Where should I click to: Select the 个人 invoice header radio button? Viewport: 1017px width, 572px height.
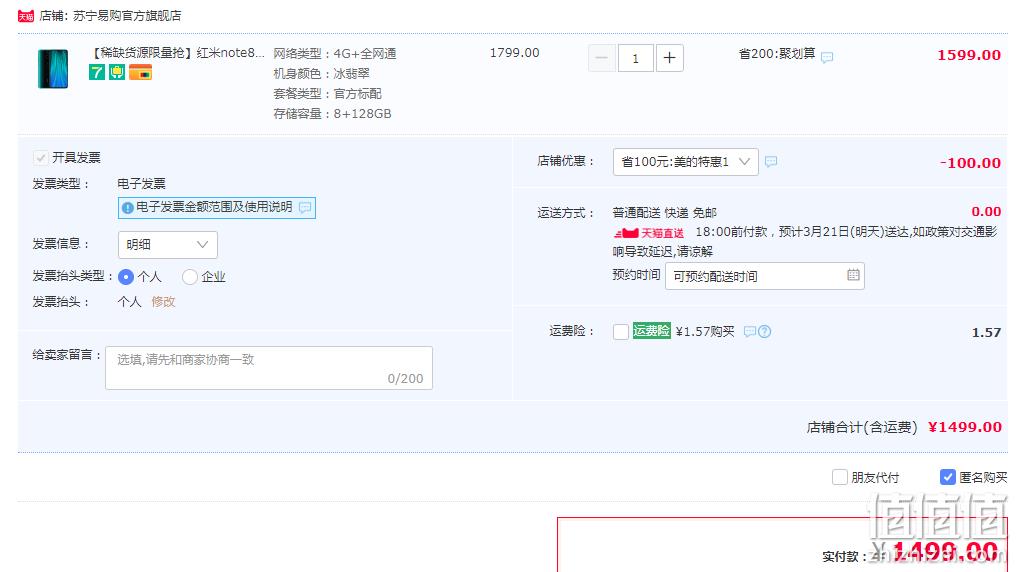pos(126,277)
